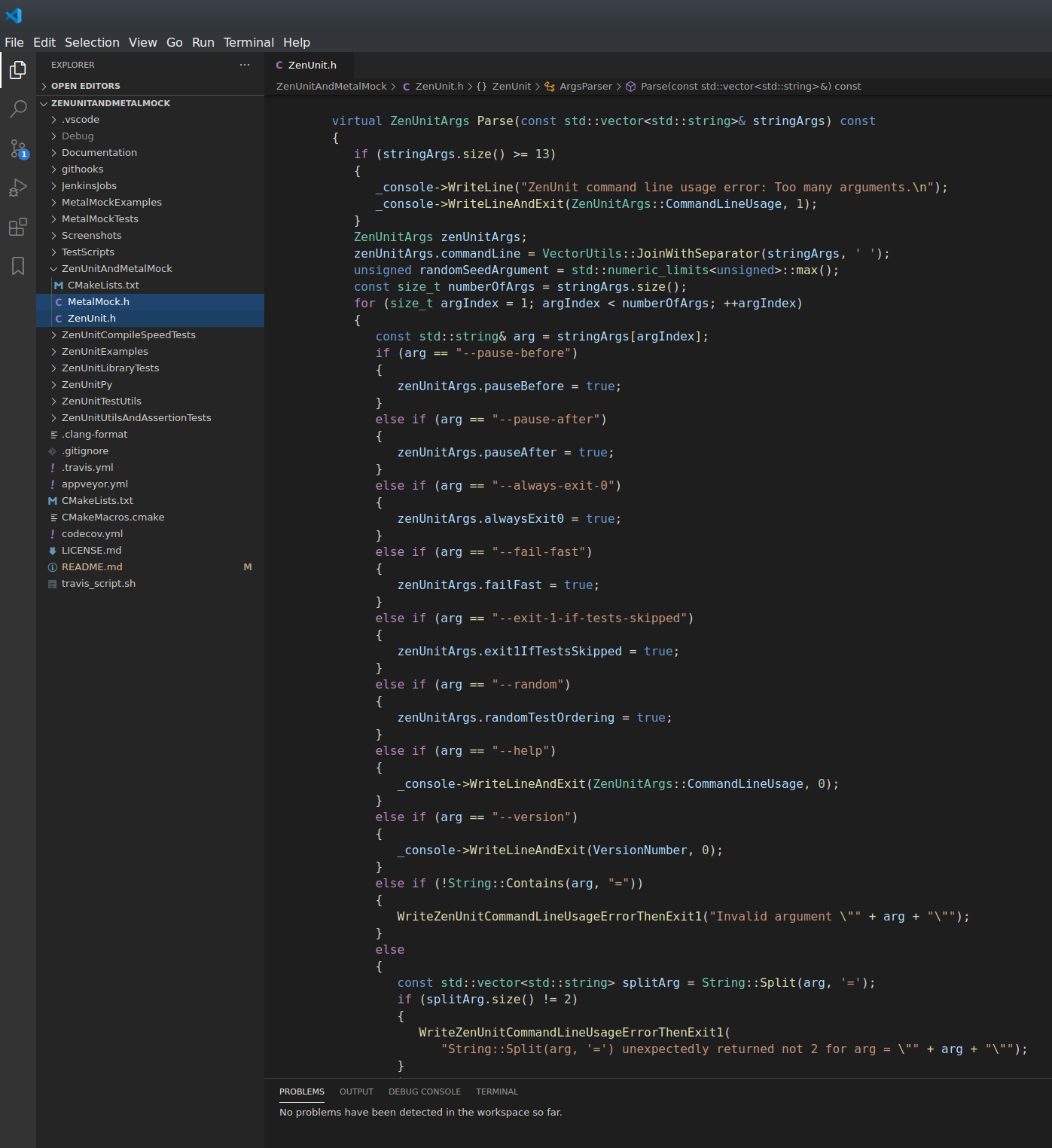Open Explorer more actions ellipsis

pos(245,65)
